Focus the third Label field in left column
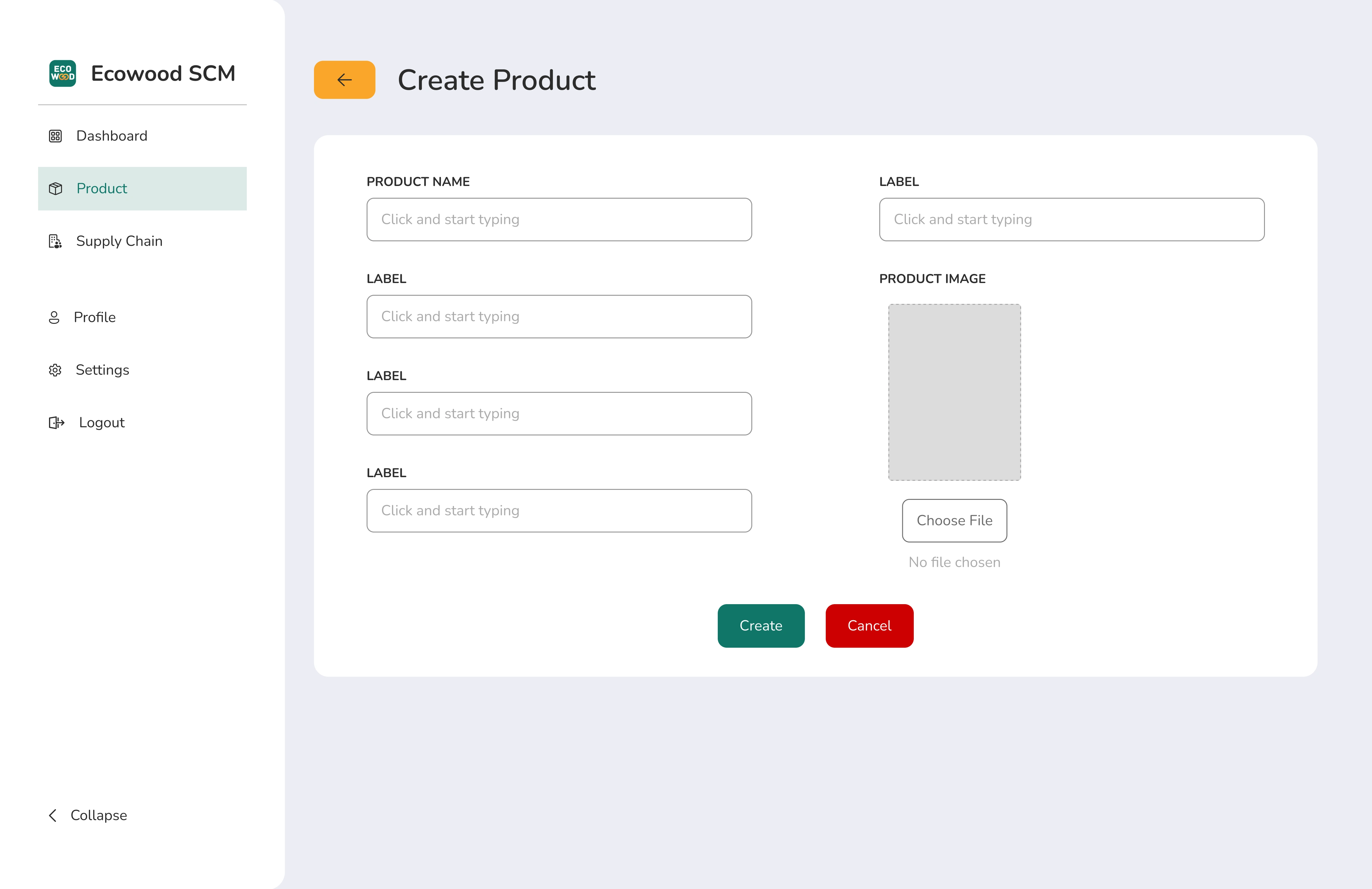1372x889 pixels. click(x=559, y=414)
